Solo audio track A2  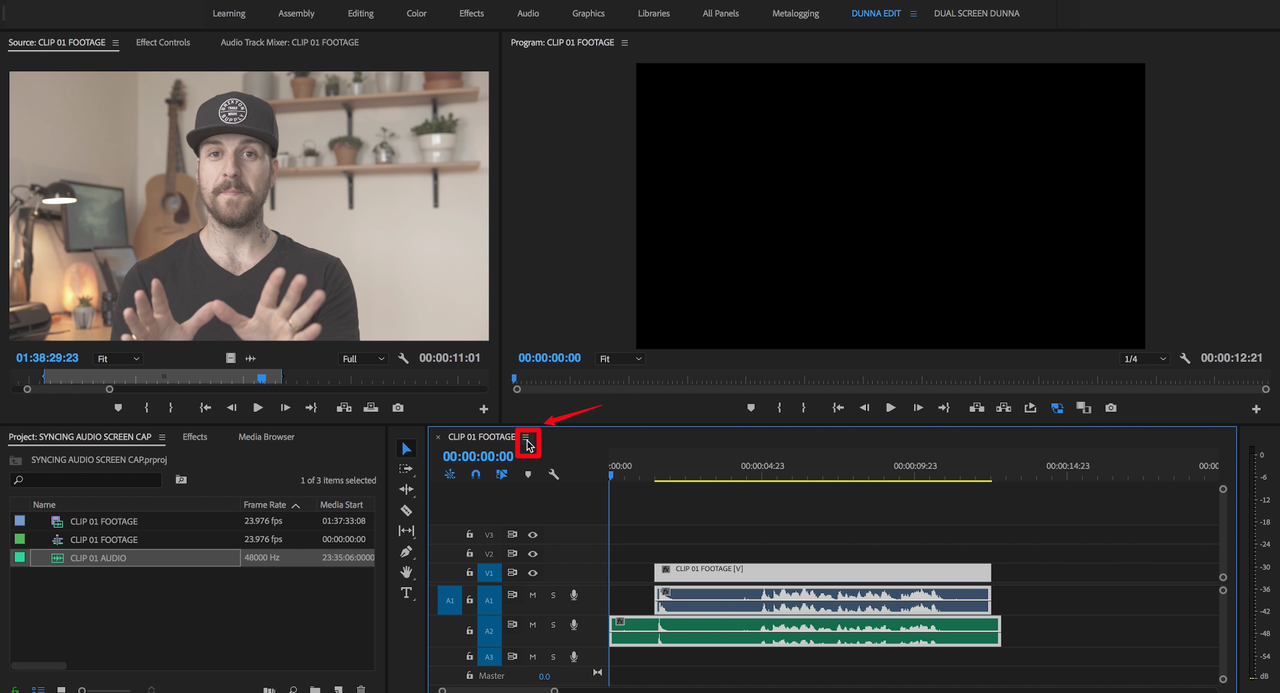553,626
